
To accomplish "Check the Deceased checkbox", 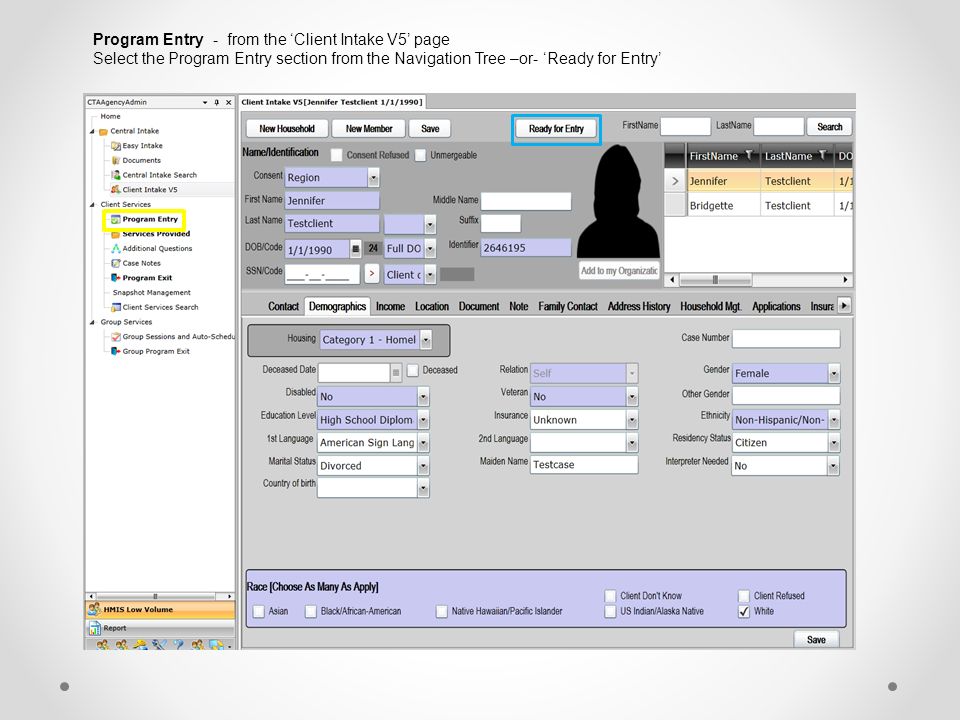I will click(x=413, y=370).
